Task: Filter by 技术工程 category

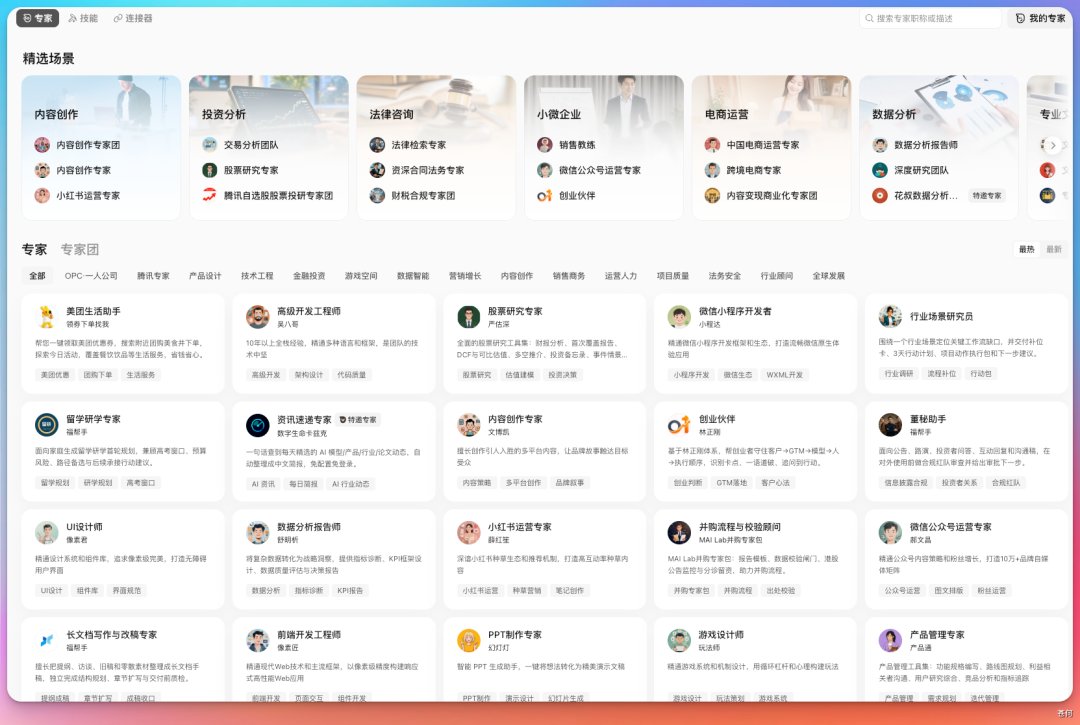Action: [x=257, y=276]
